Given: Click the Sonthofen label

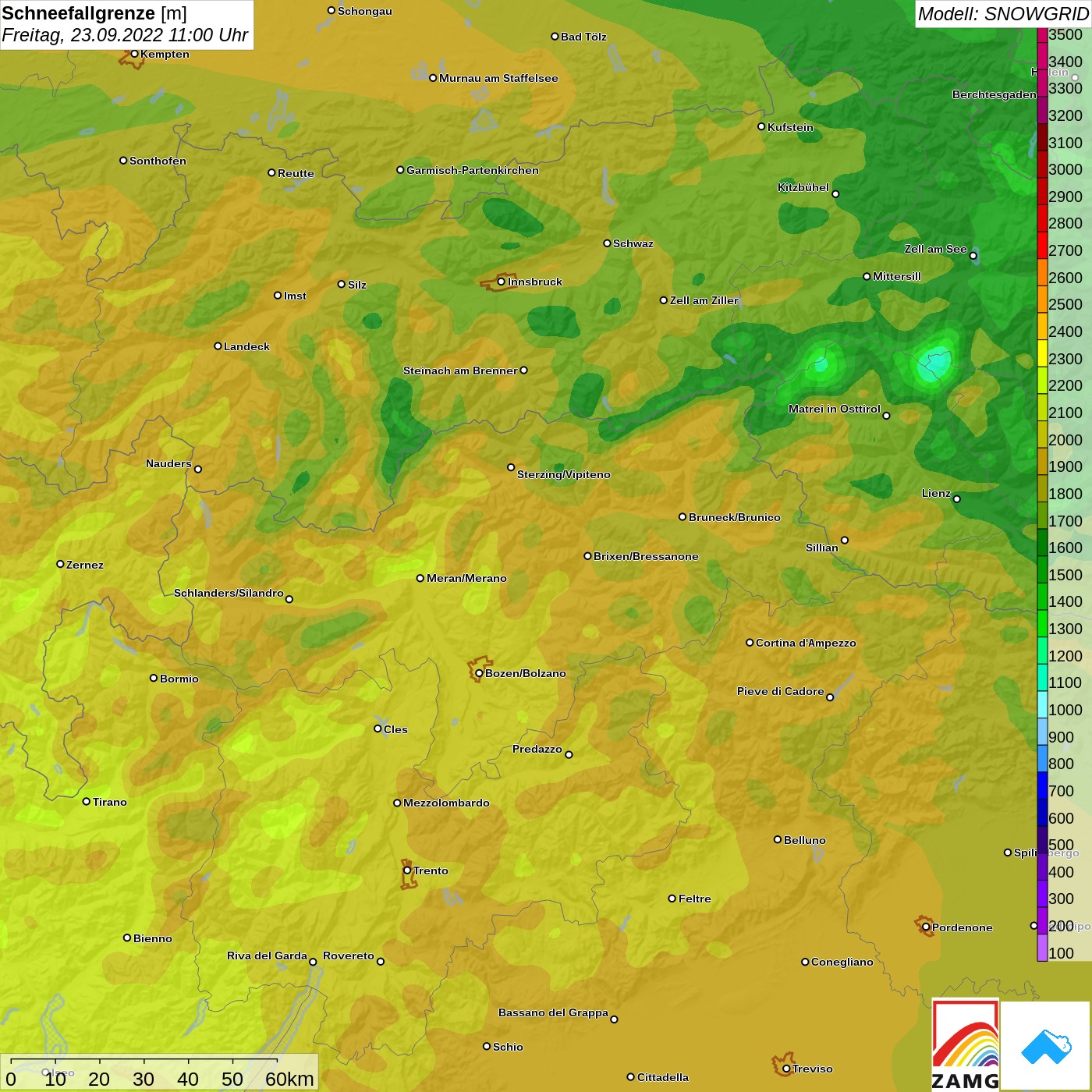Looking at the screenshot, I should pyautogui.click(x=158, y=161).
